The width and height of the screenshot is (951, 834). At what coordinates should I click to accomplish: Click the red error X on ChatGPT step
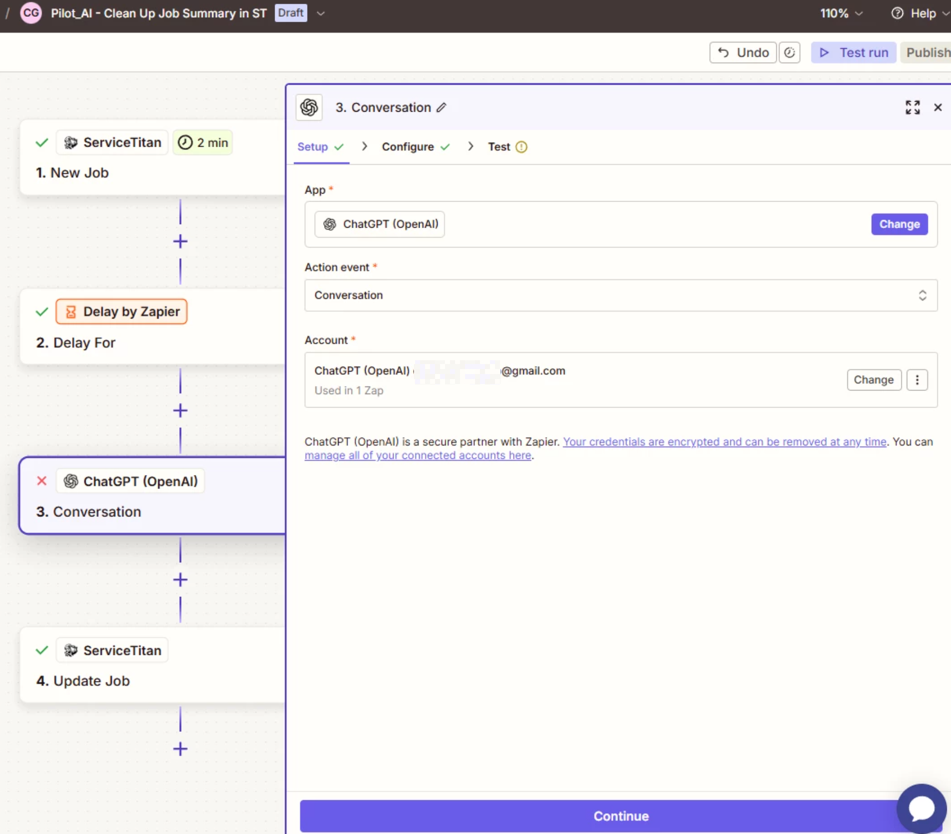click(42, 481)
